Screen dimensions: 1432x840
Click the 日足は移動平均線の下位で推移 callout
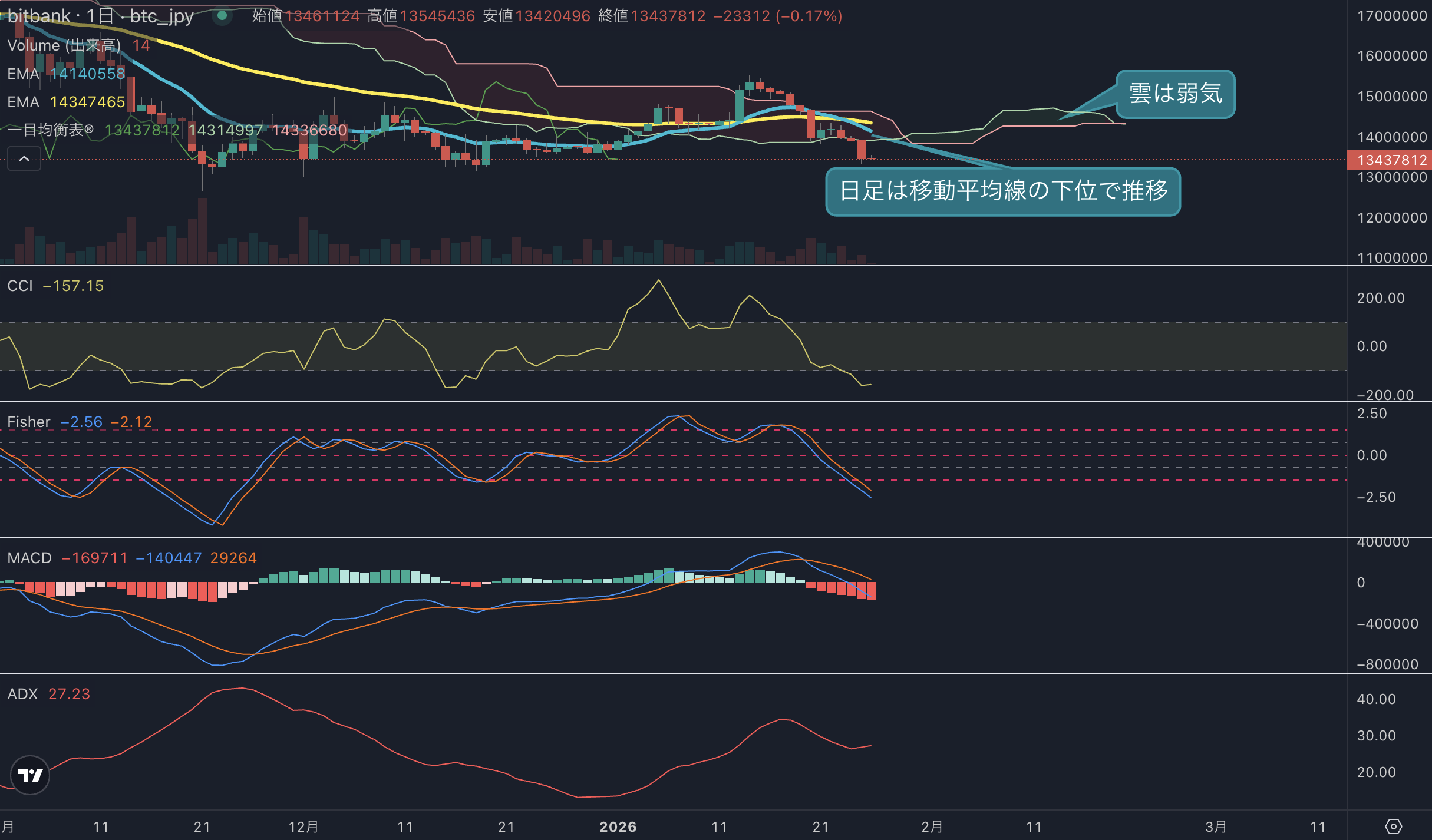(1003, 191)
